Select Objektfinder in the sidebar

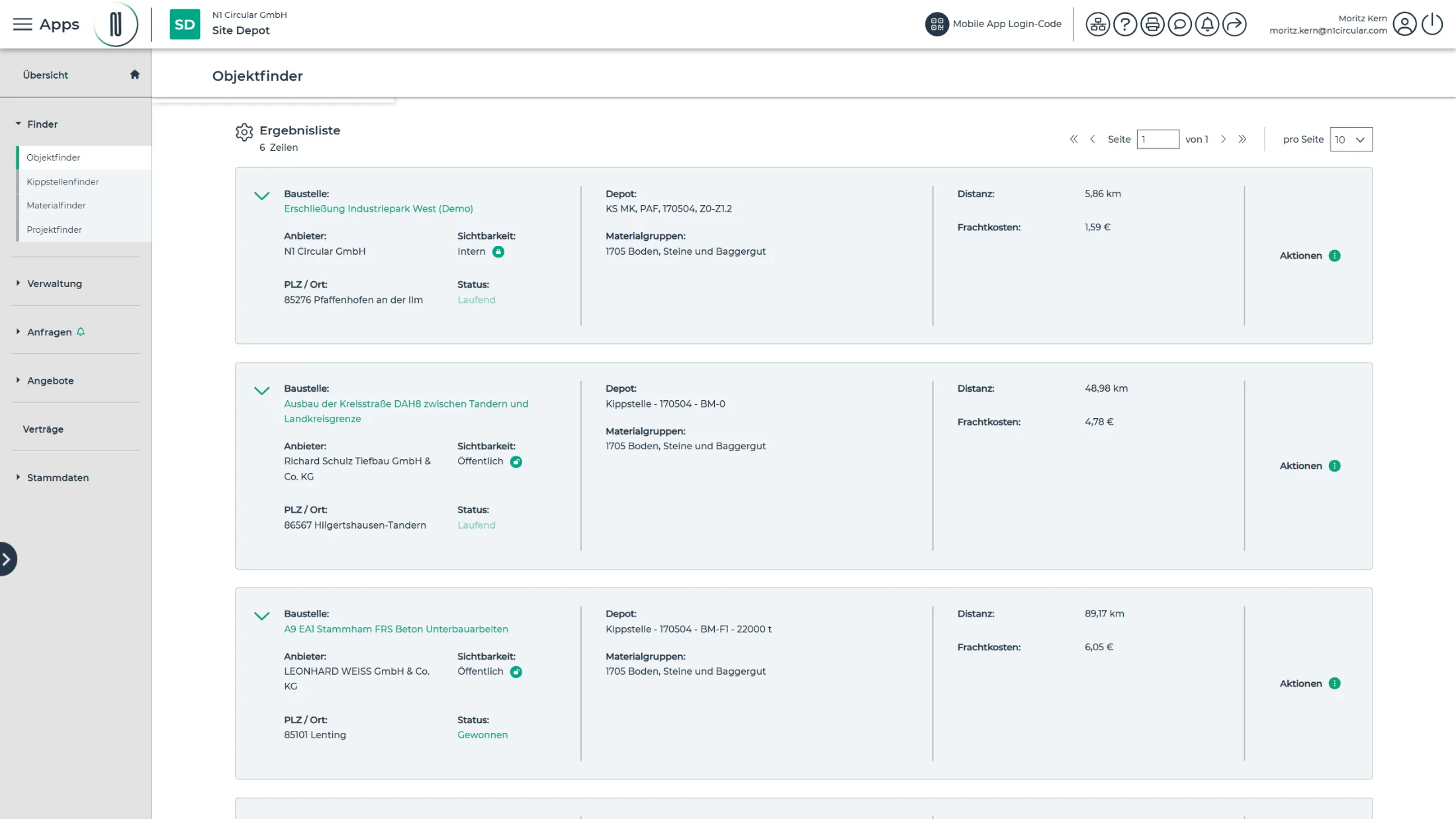(x=83, y=157)
